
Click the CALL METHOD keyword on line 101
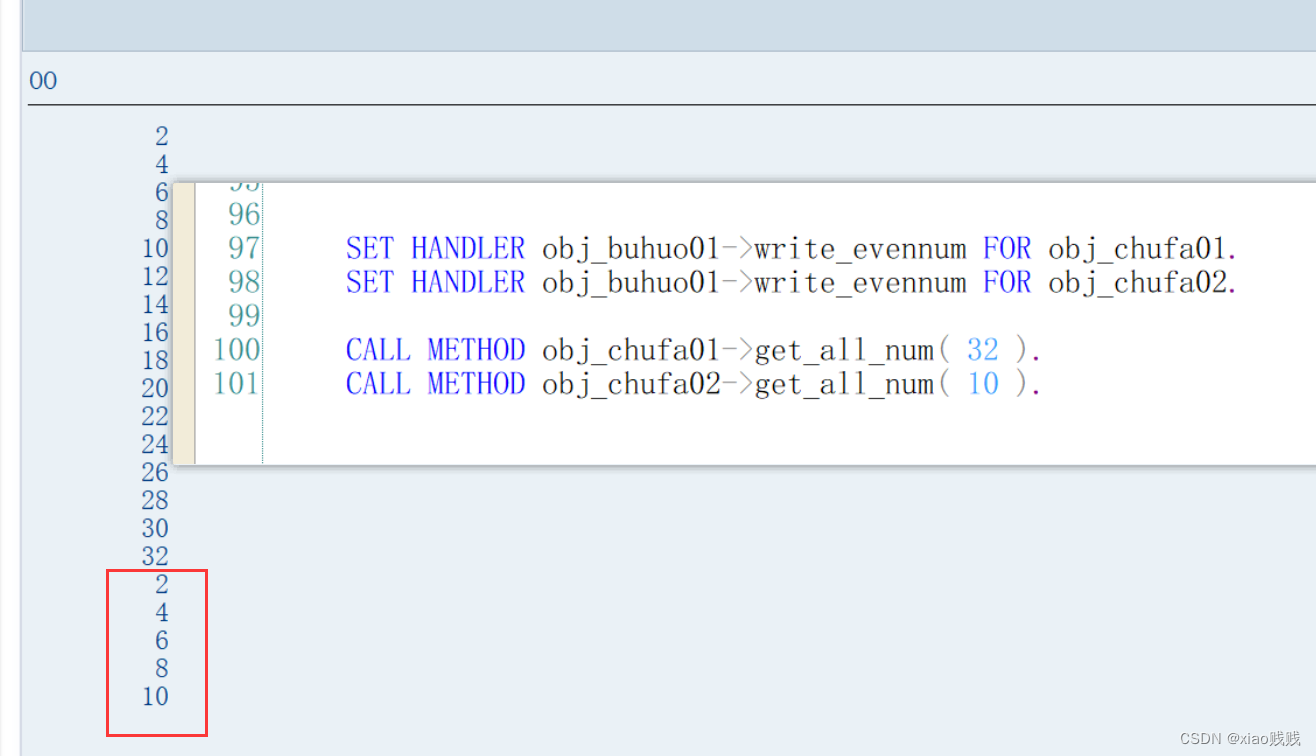pos(435,384)
